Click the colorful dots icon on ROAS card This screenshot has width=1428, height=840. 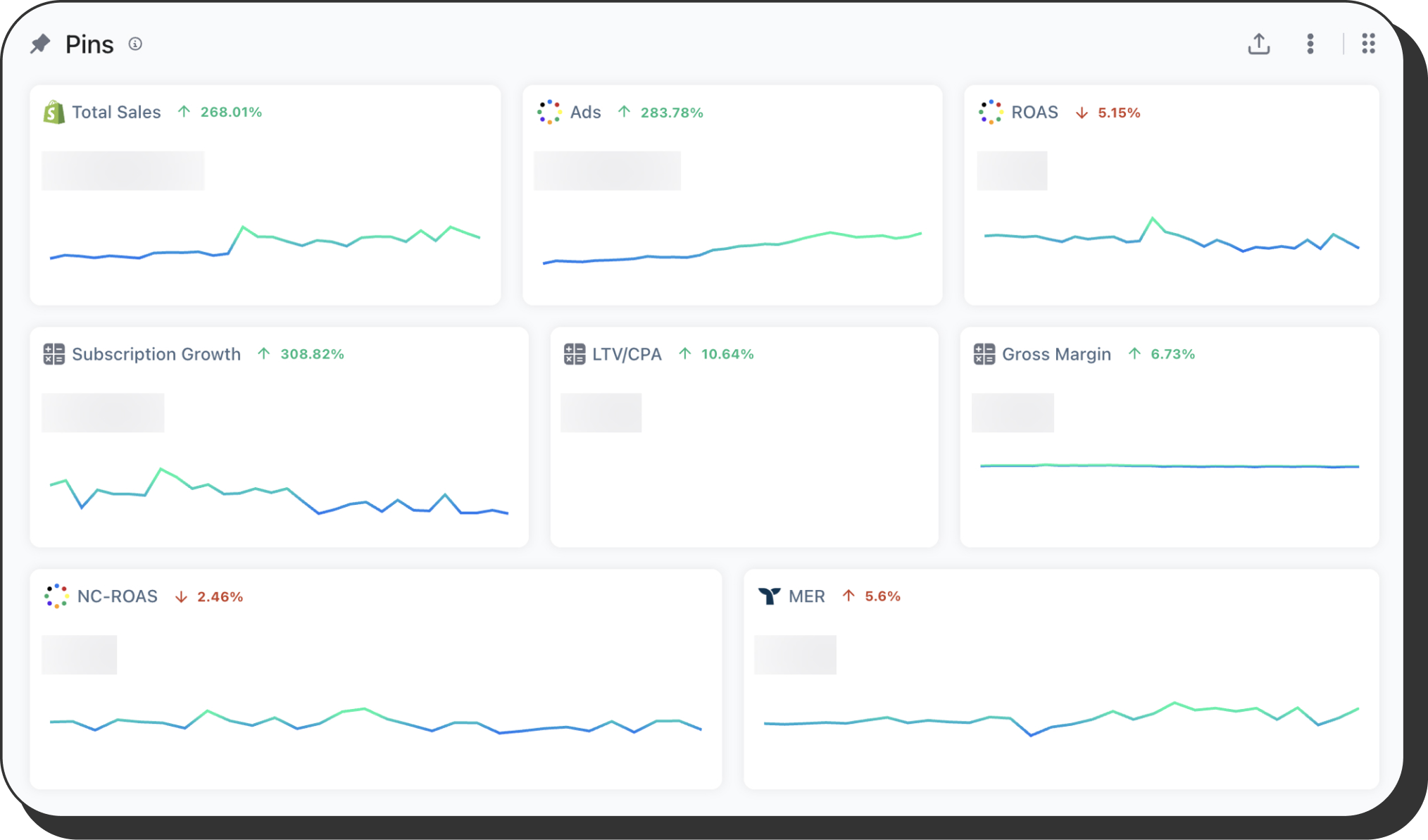tap(990, 113)
